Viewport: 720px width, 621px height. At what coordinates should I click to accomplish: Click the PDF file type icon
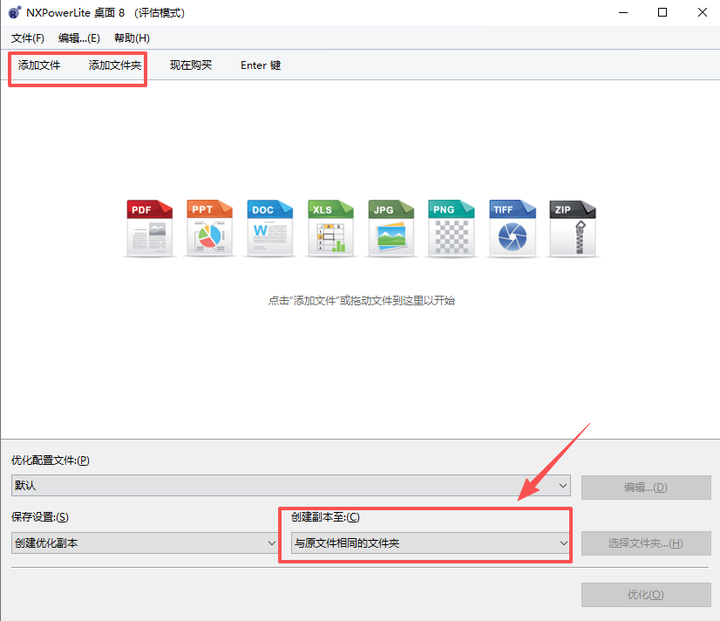click(150, 228)
